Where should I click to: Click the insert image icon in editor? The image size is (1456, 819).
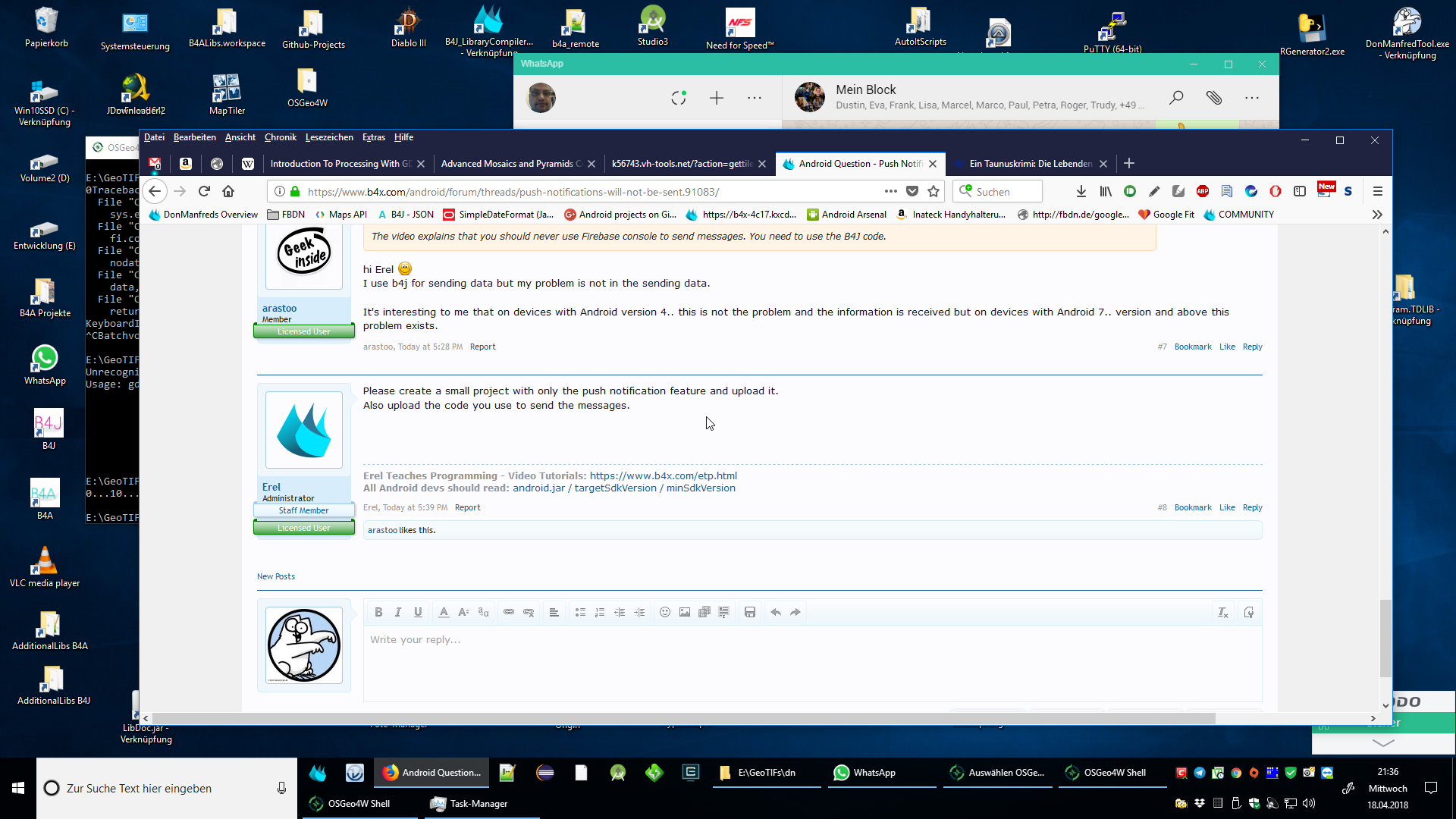coord(685,612)
